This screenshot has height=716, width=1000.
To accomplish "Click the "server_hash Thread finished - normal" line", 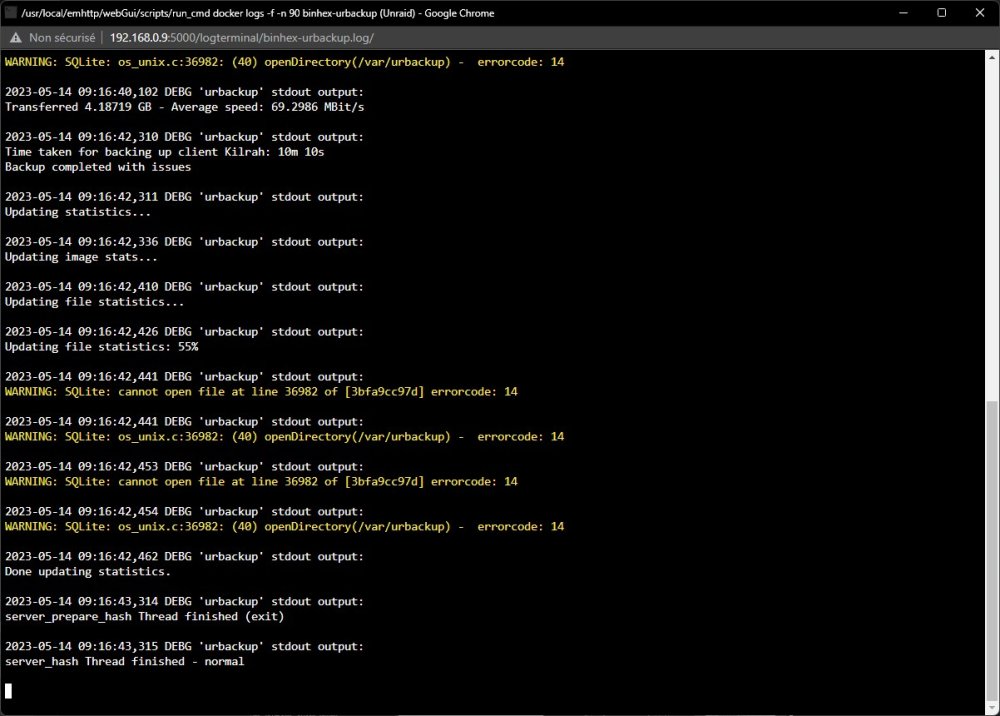I will pos(124,662).
